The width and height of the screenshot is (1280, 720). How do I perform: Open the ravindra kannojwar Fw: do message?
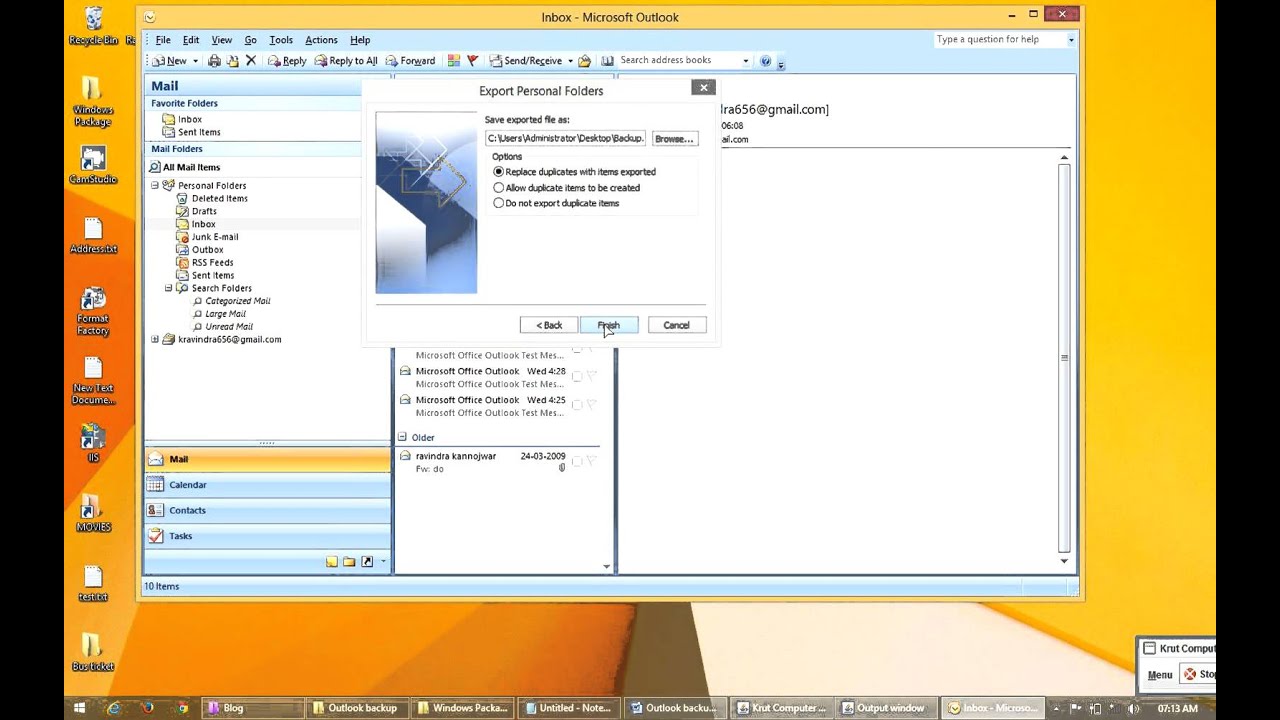click(497, 462)
